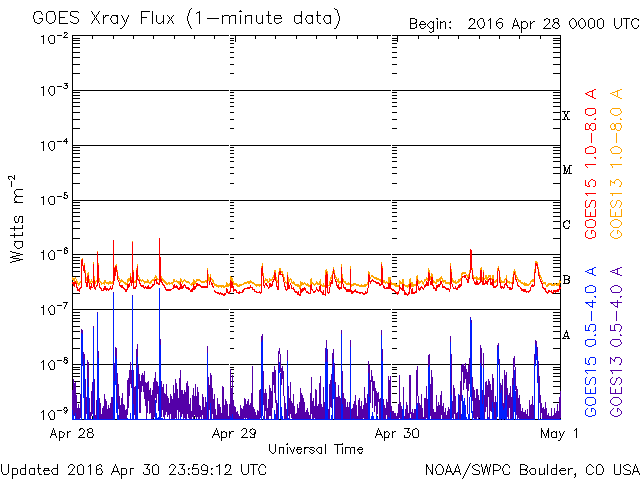Click the B flare class label
Screen dimensions: 640x480
[x=566, y=280]
